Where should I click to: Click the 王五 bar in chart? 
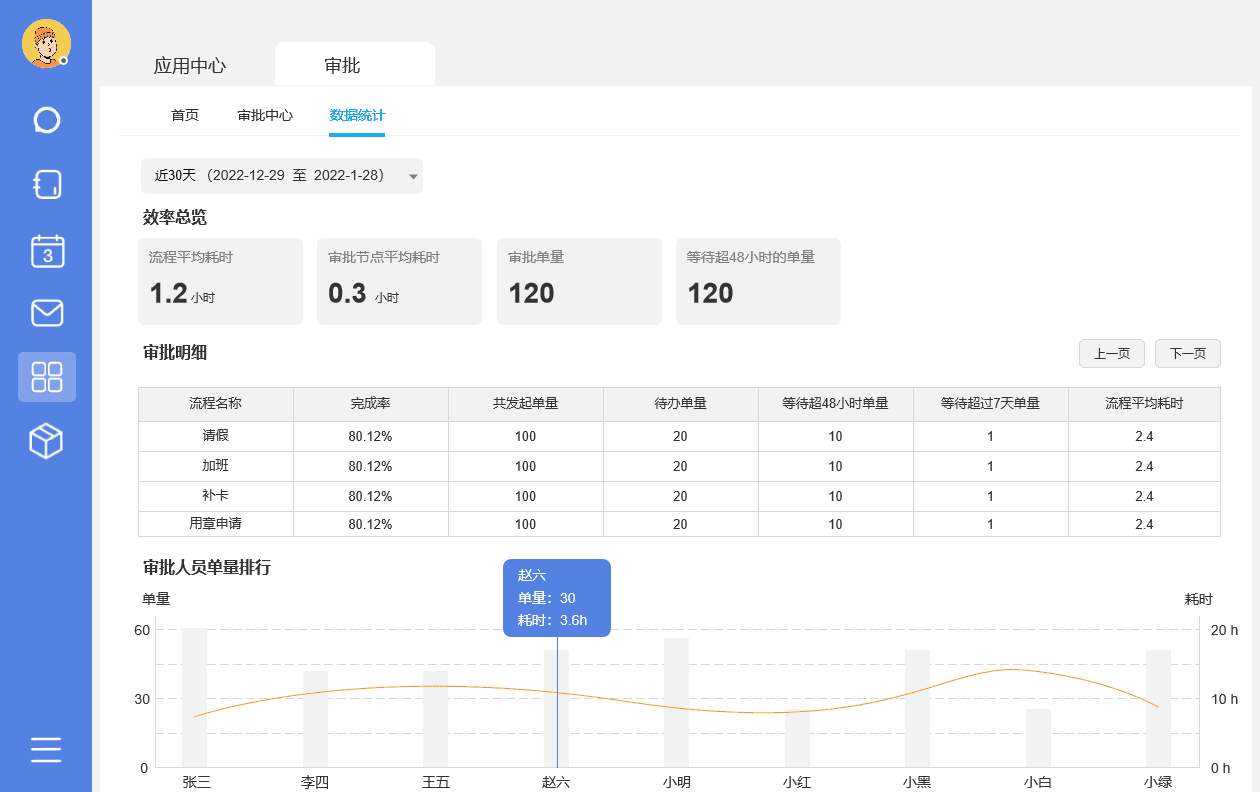pos(436,719)
